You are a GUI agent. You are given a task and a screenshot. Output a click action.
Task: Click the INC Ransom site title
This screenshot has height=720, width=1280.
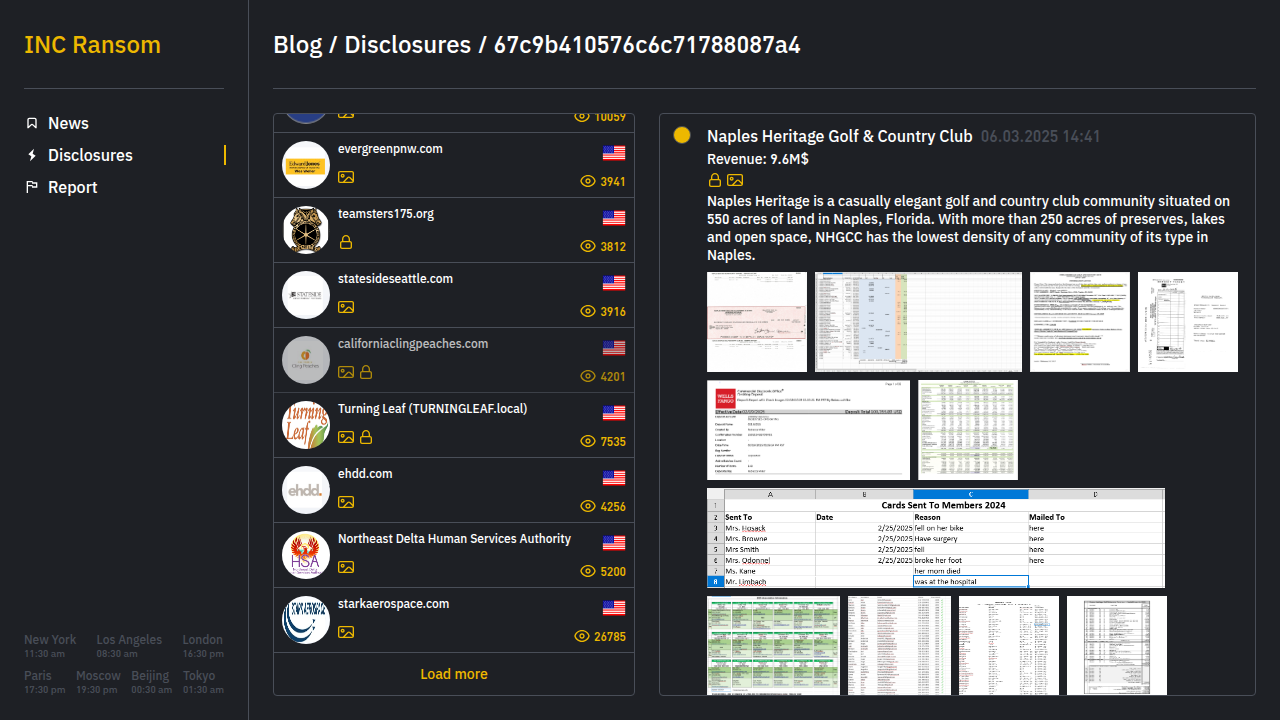(x=92, y=45)
